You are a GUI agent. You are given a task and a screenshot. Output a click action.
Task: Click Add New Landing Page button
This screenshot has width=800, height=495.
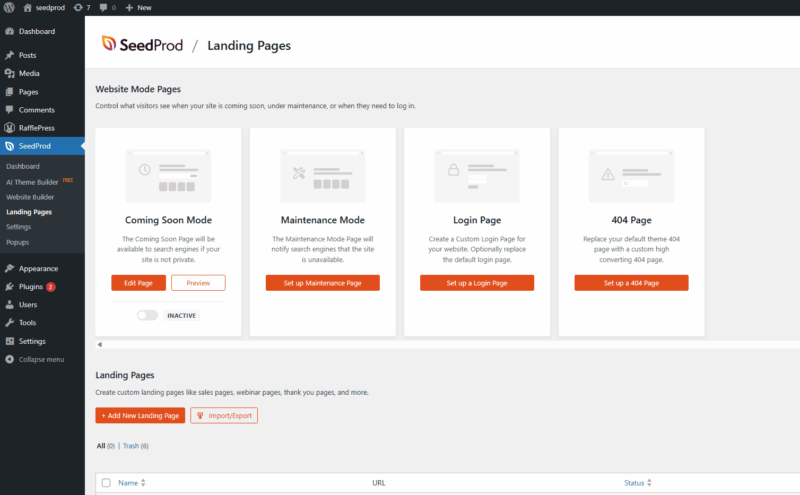pos(140,415)
